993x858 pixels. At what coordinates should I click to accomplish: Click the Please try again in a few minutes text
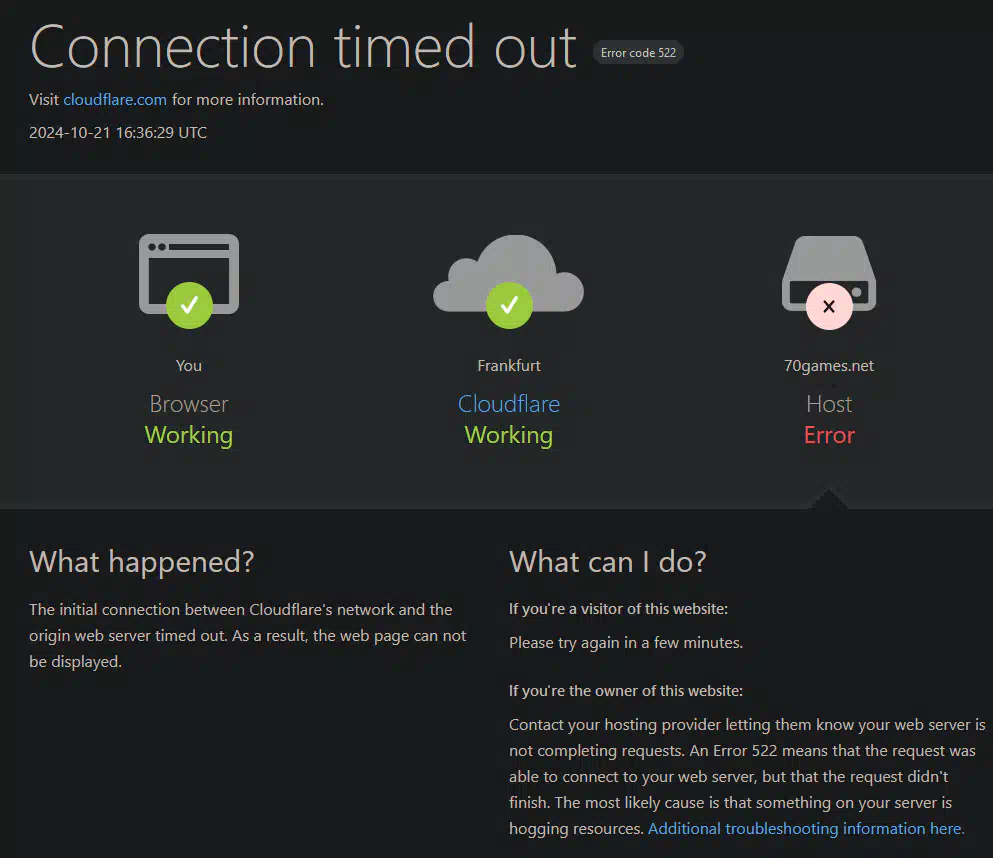[626, 643]
